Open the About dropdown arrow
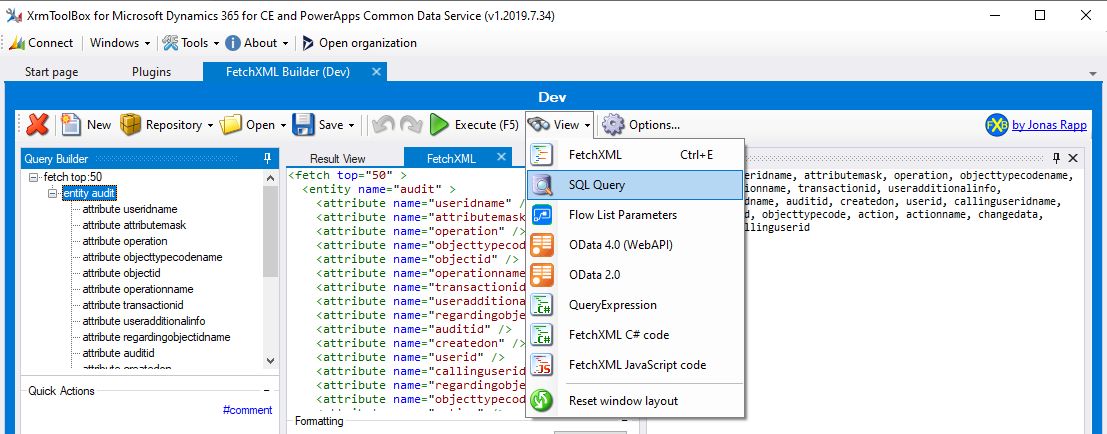 coord(285,44)
